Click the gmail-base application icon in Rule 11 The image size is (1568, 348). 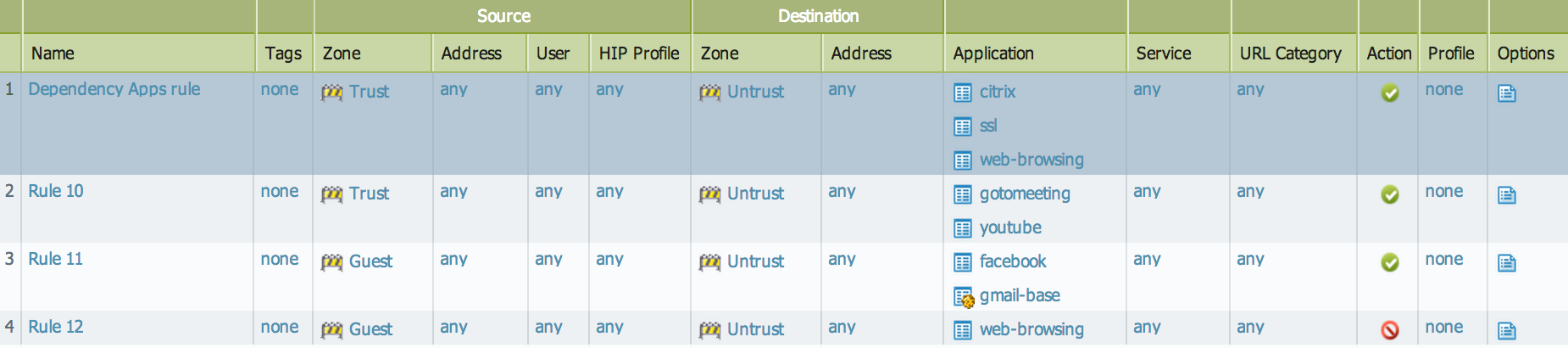click(x=963, y=297)
